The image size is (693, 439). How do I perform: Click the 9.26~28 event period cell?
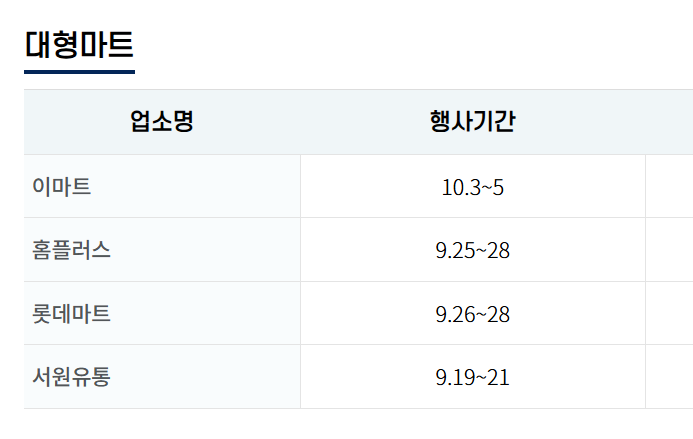[472, 314]
